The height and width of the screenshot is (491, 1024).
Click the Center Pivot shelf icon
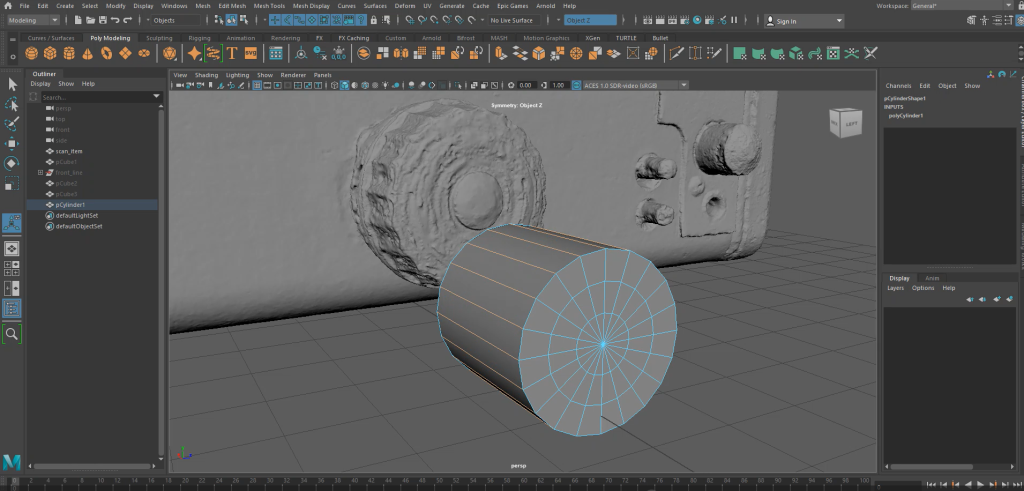[301, 53]
